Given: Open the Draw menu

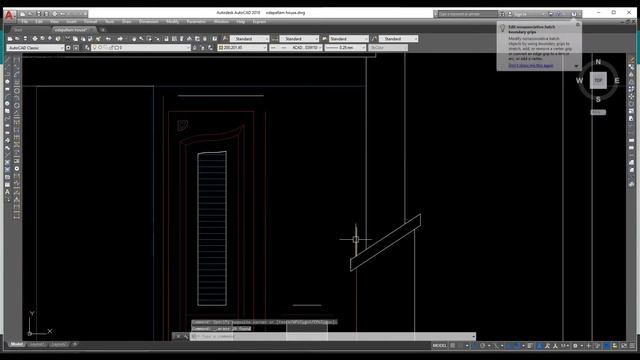Looking at the screenshot, I should [127, 22].
